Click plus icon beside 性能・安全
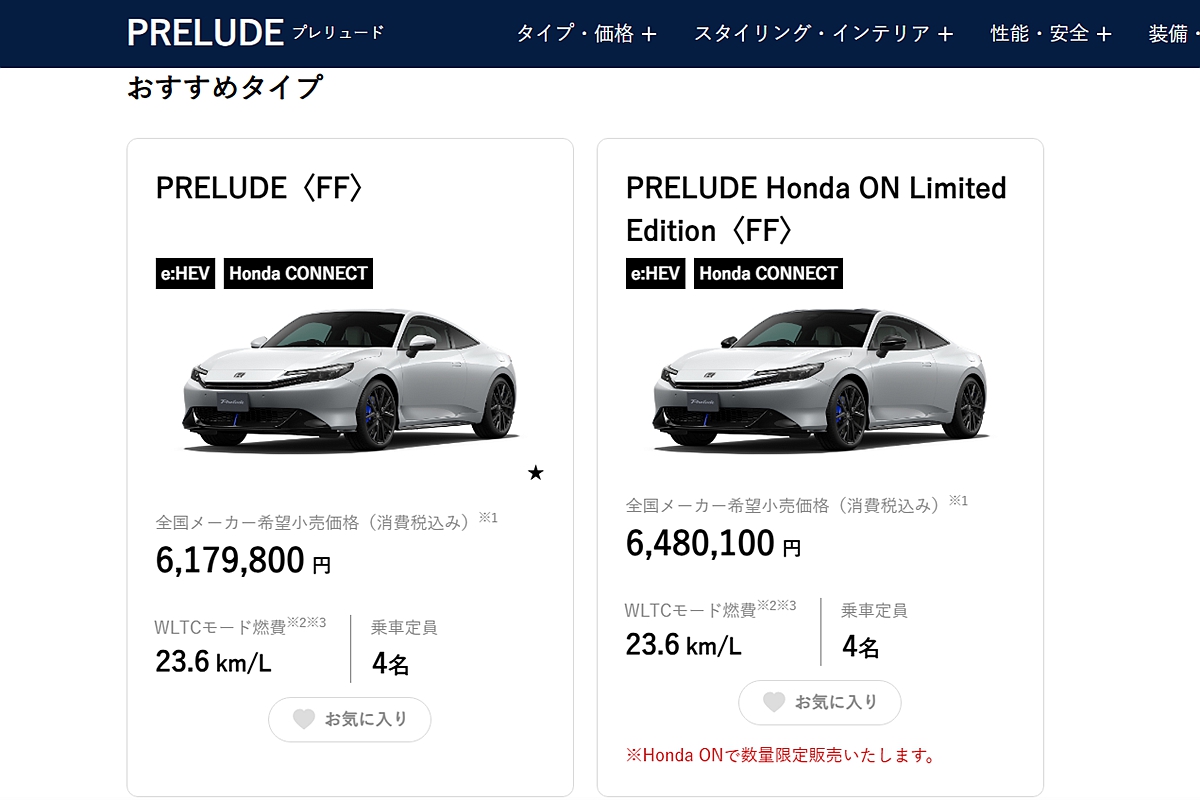 pyautogui.click(x=1104, y=35)
